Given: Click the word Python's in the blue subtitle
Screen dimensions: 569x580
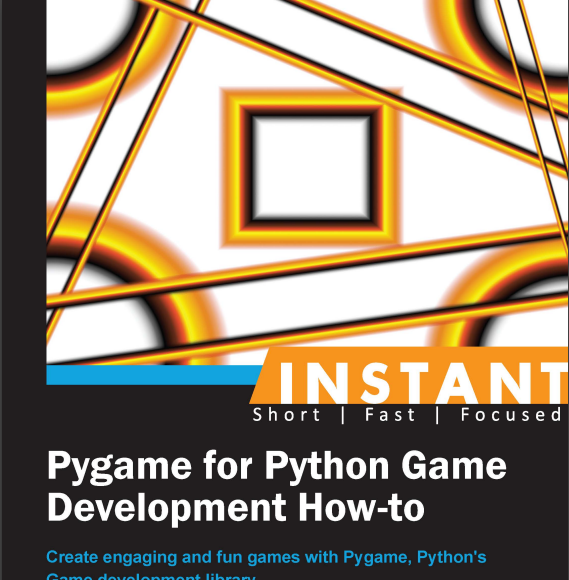Looking at the screenshot, I should 451,557.
